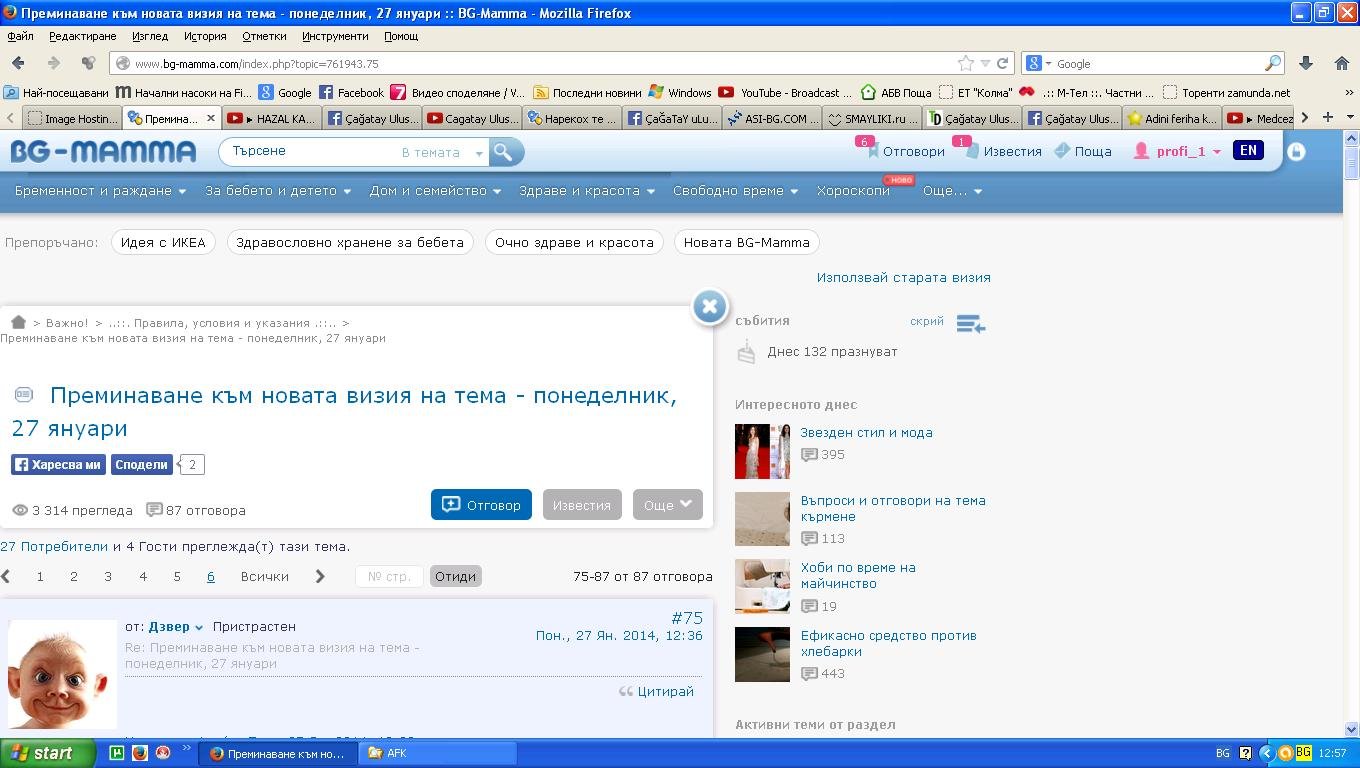Click the Firefox reload page icon

(1003, 63)
